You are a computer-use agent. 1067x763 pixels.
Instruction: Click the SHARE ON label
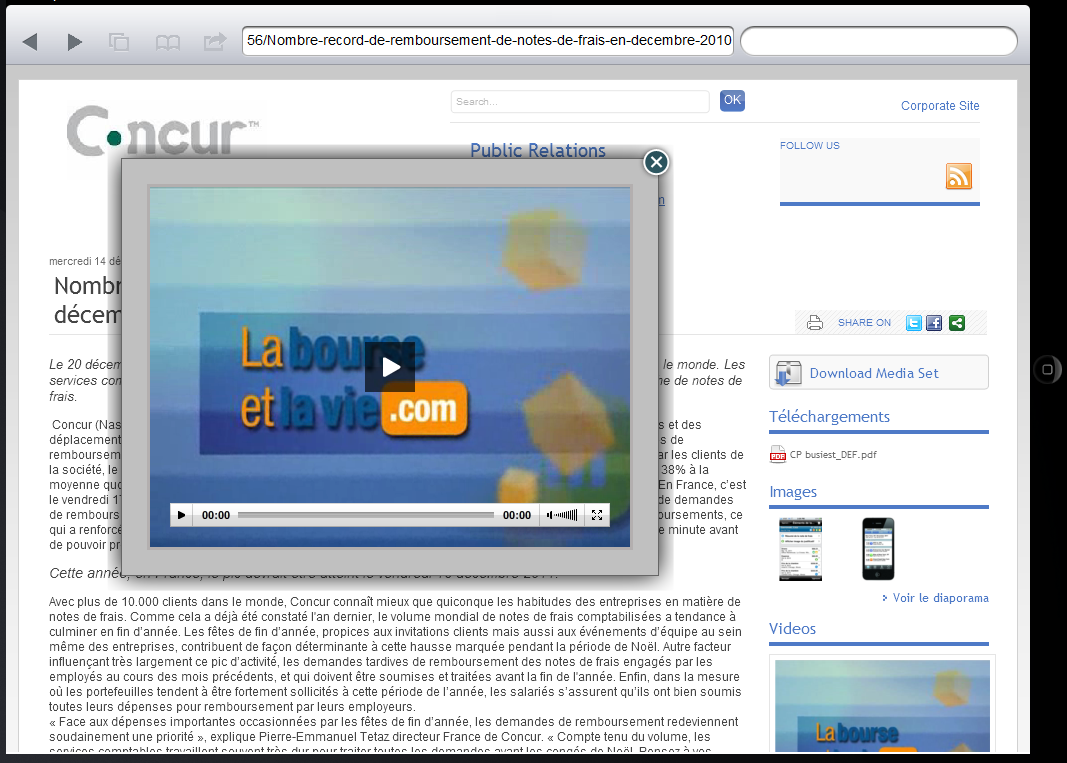pos(864,323)
